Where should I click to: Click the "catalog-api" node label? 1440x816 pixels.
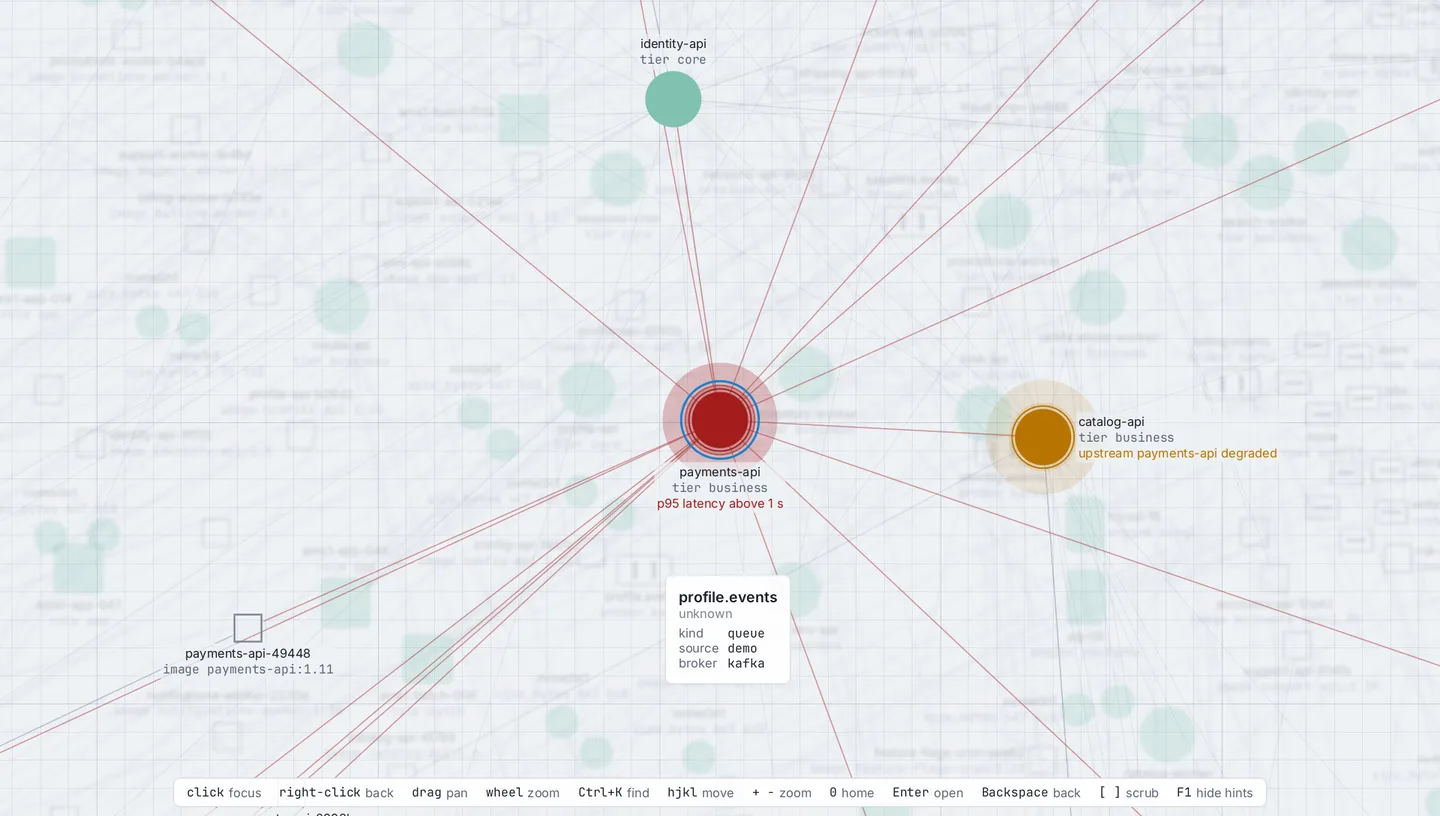pyautogui.click(x=1111, y=422)
